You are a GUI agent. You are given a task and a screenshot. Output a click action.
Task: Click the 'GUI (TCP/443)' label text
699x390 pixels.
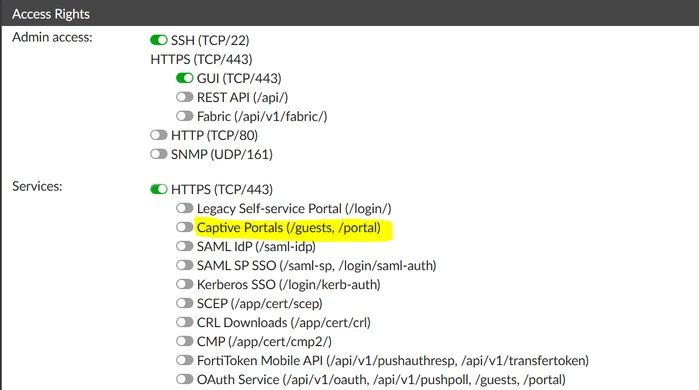[239, 78]
